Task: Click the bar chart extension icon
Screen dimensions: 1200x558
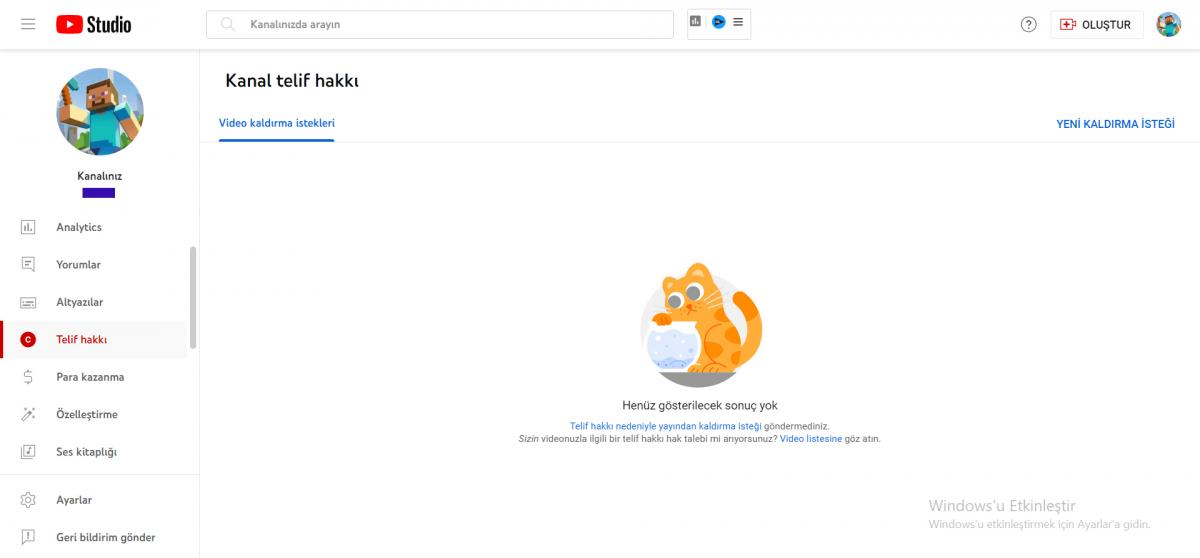Action: (x=696, y=21)
